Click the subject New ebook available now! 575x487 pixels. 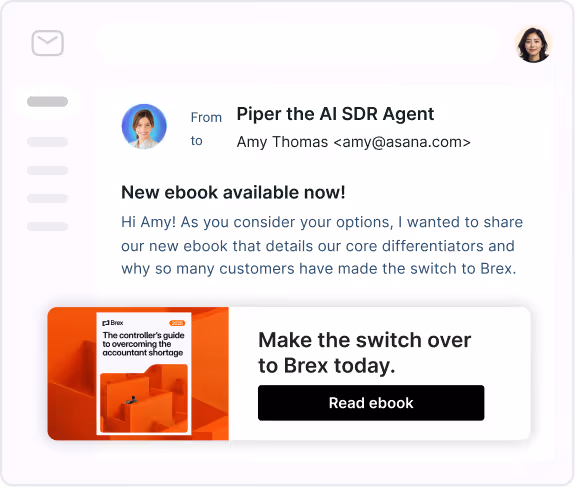pos(233,192)
